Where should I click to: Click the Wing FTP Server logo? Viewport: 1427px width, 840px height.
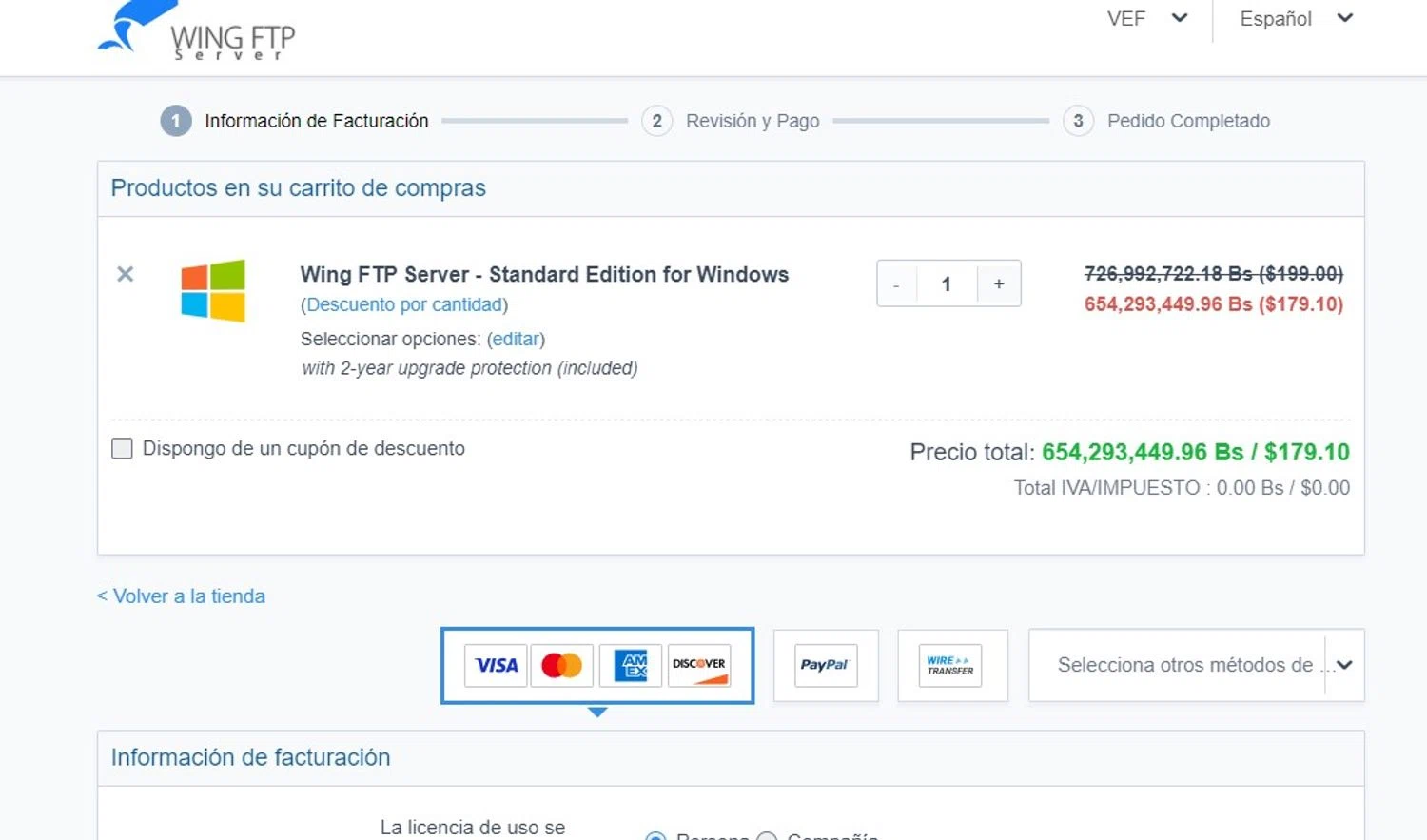click(x=197, y=31)
